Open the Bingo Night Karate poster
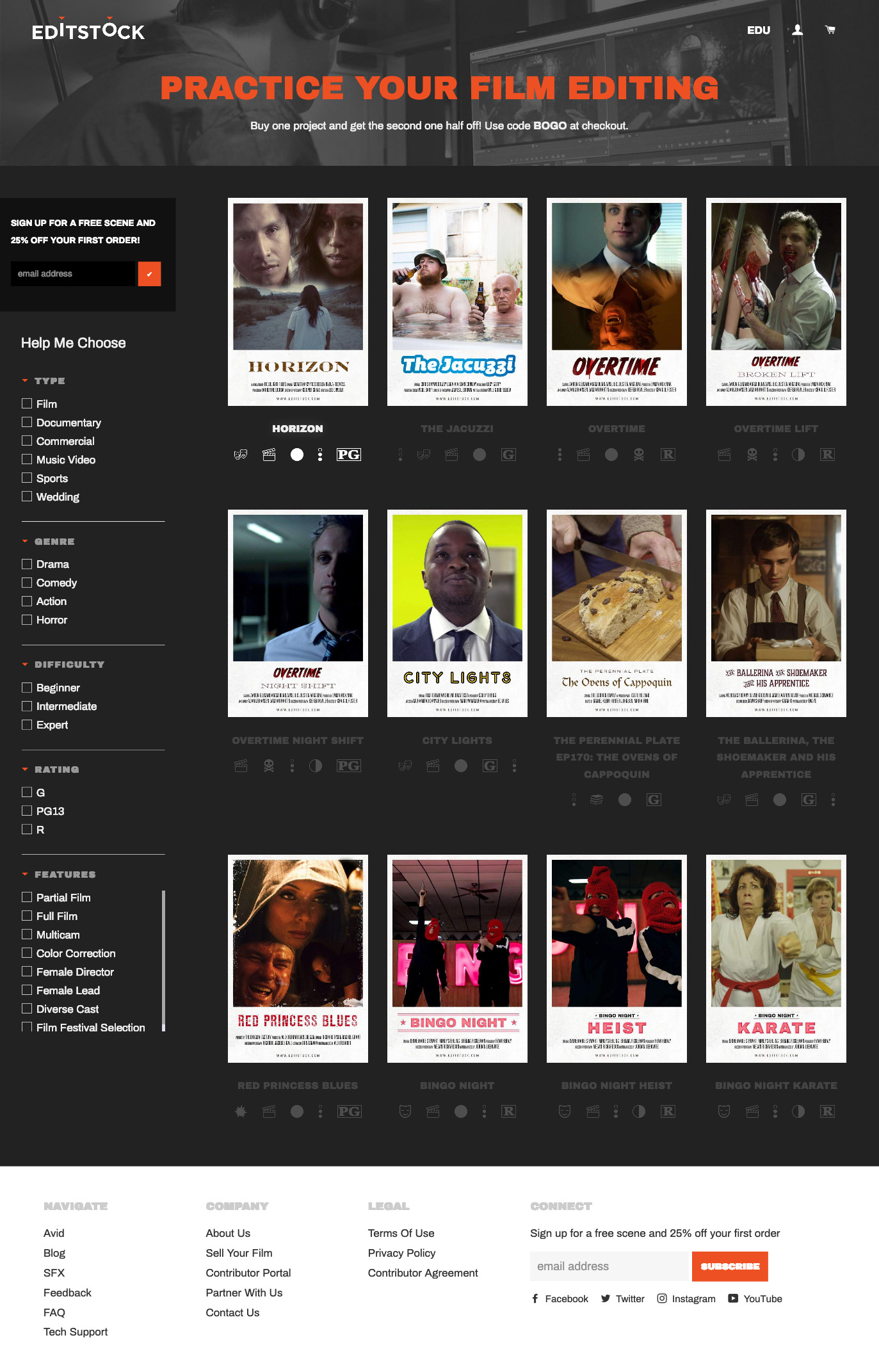This screenshot has height=1372, width=879. [776, 958]
